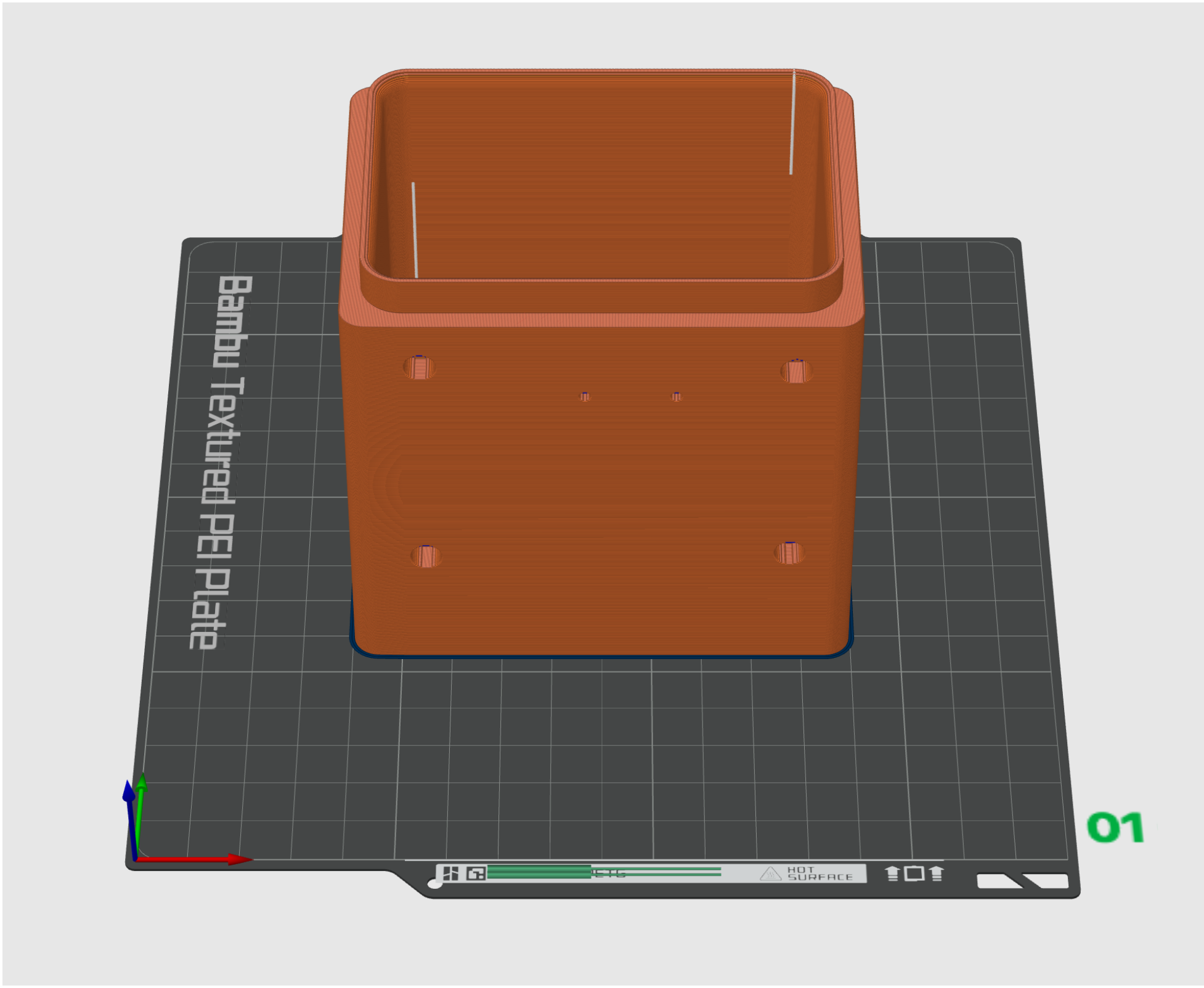Click the left small center hole

point(584,396)
